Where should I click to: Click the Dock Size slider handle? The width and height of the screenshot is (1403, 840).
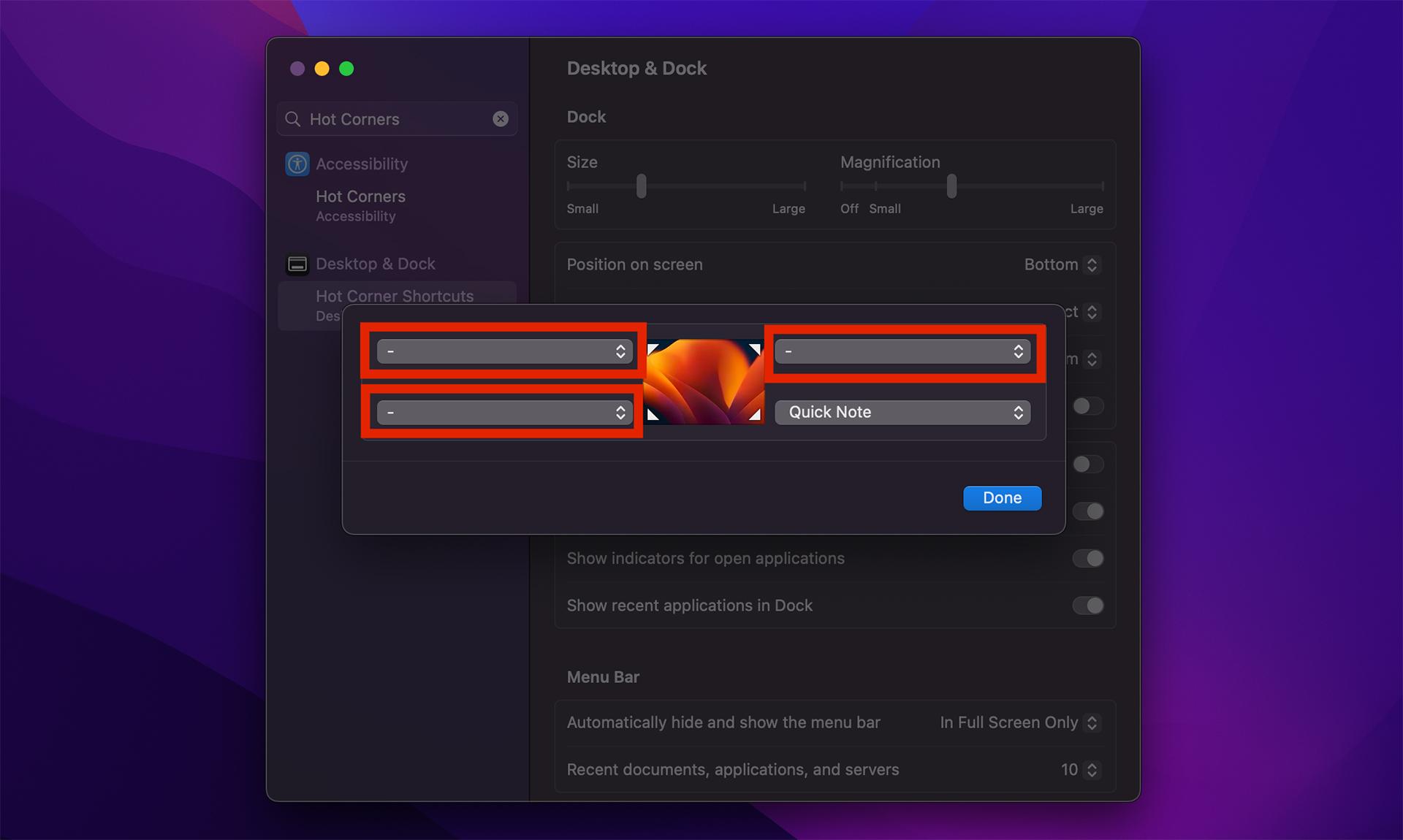641,186
